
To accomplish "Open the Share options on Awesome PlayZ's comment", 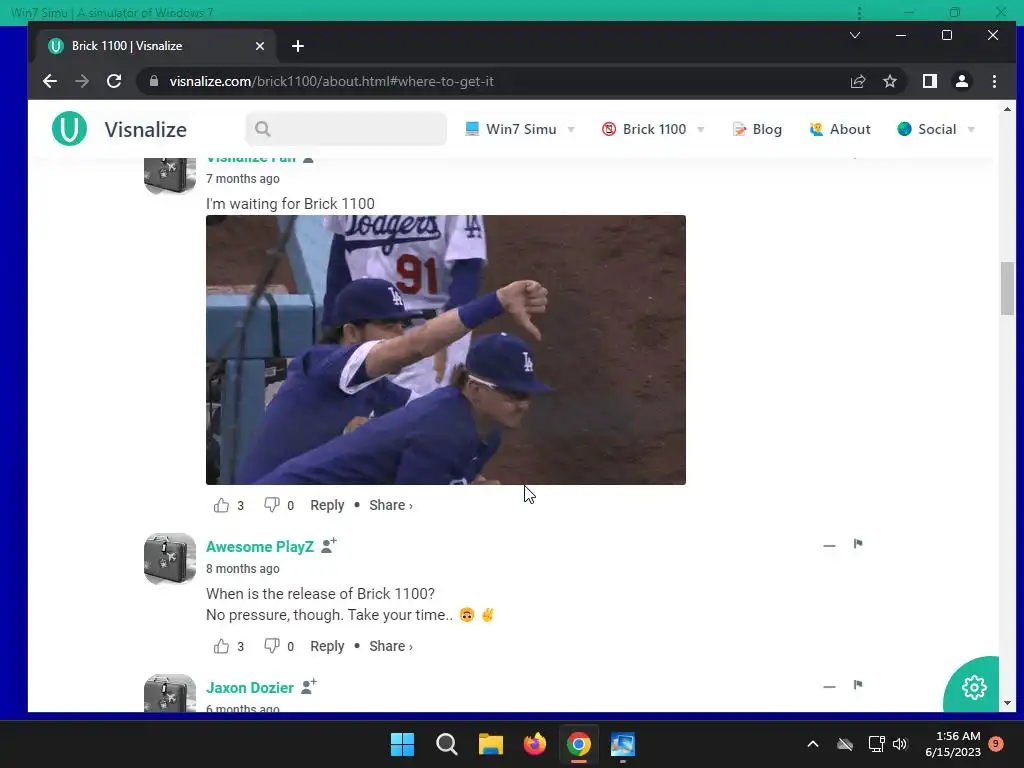I will [x=391, y=646].
